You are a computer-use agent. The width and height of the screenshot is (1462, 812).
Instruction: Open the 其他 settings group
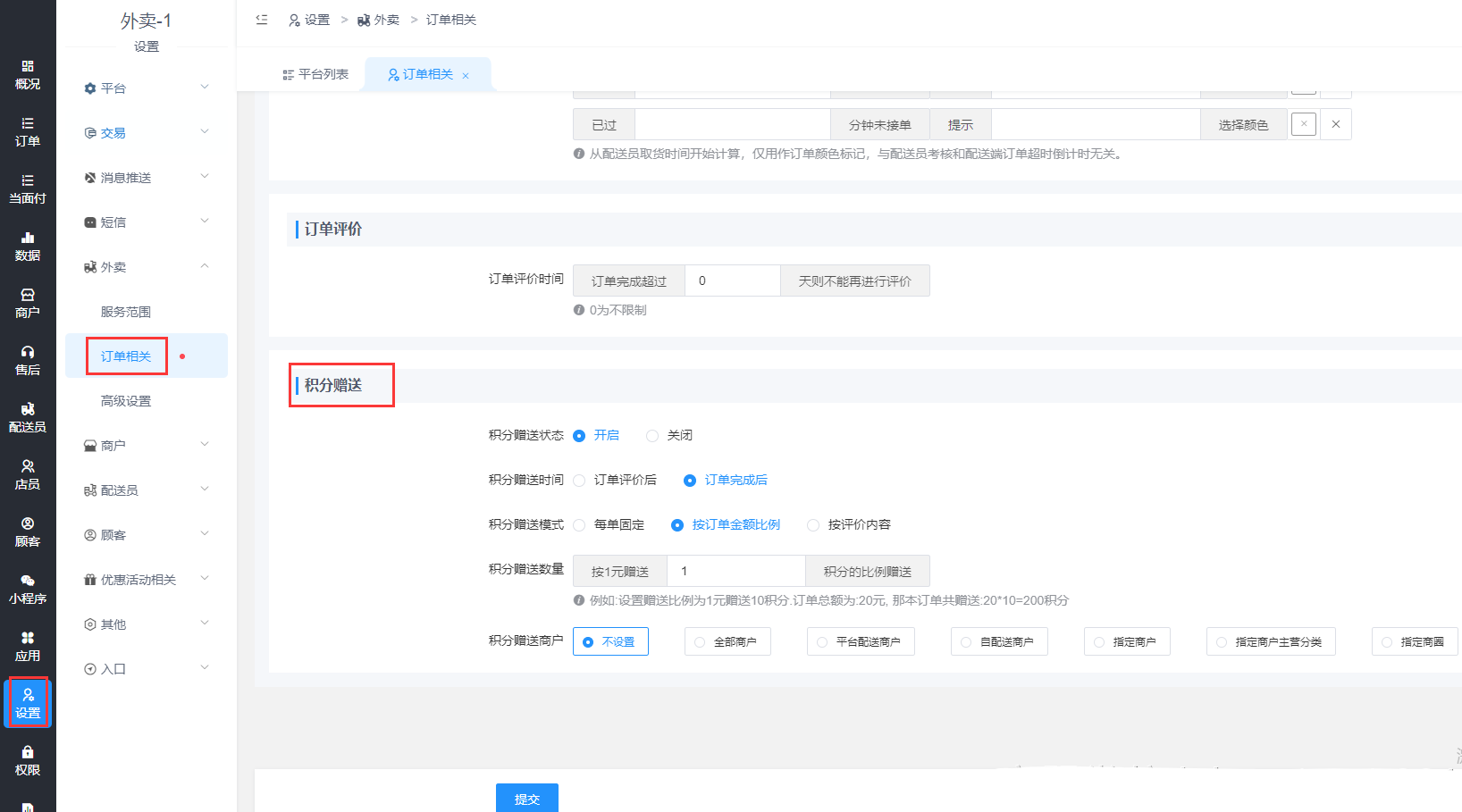click(147, 624)
